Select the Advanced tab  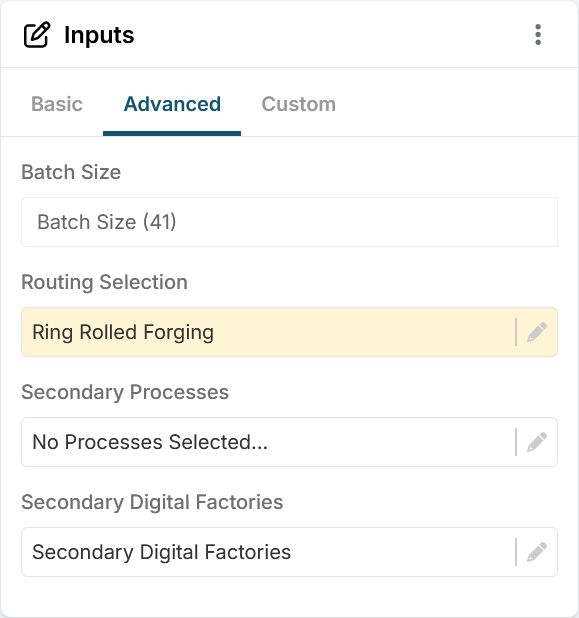tap(172, 104)
